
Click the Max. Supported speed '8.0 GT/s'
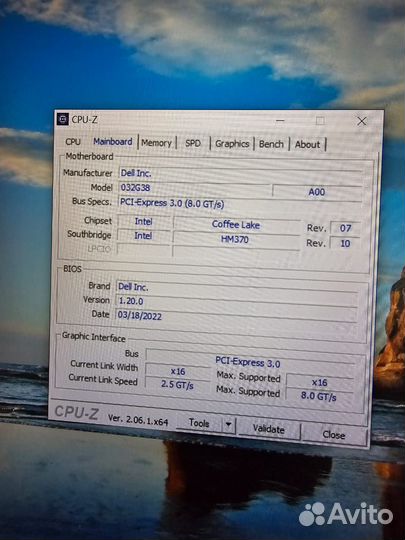[x=319, y=396]
